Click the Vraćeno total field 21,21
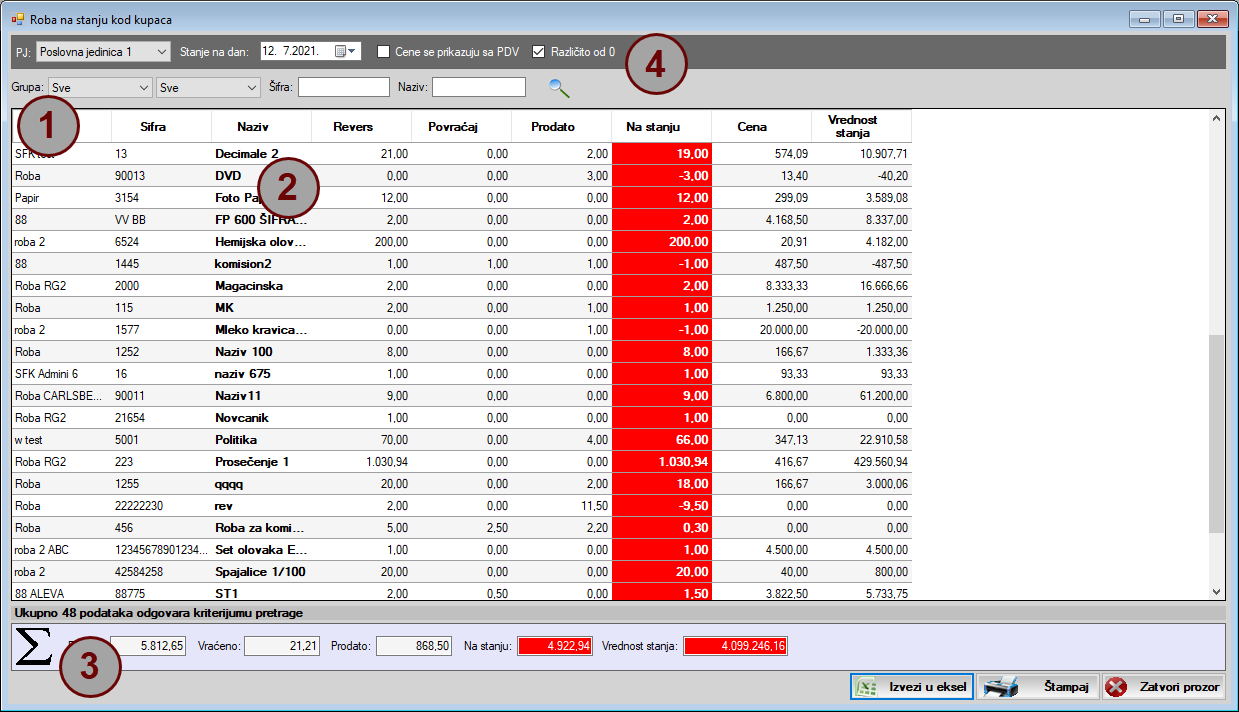 tap(282, 646)
